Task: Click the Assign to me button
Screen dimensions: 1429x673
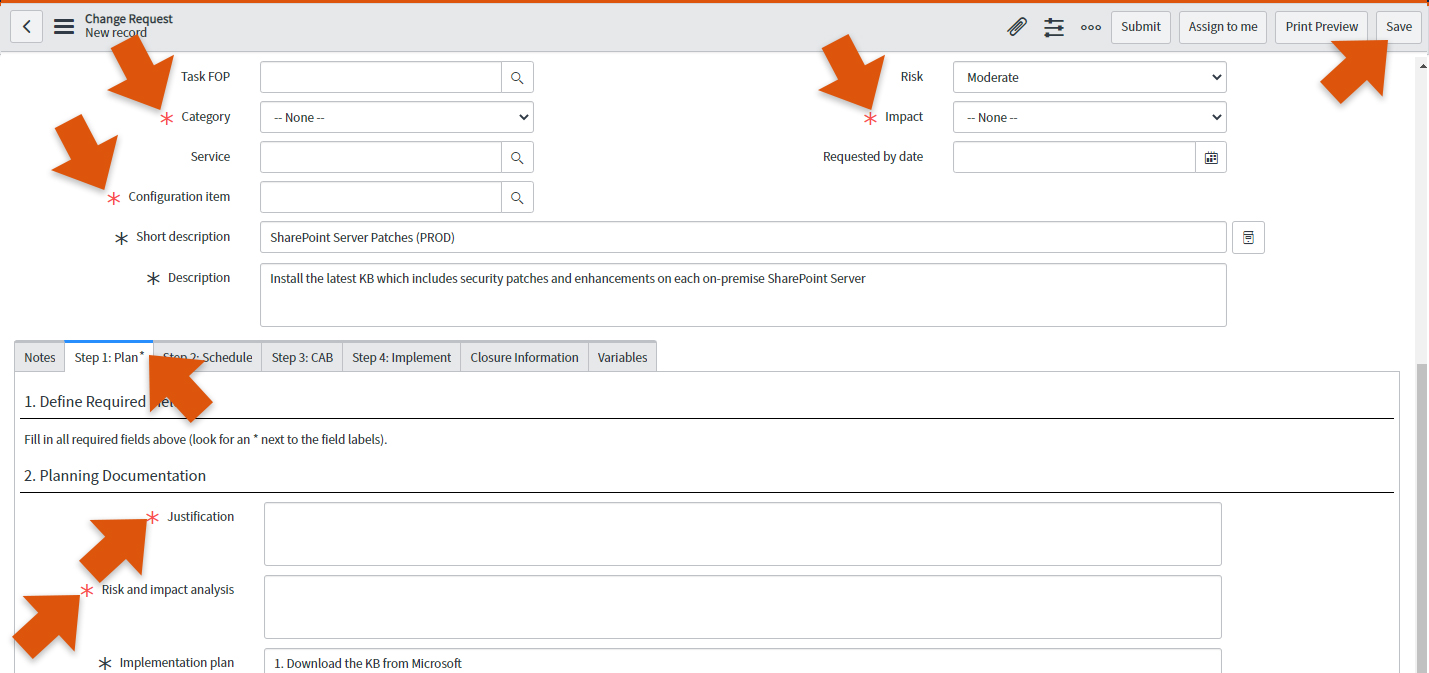Action: tap(1222, 27)
